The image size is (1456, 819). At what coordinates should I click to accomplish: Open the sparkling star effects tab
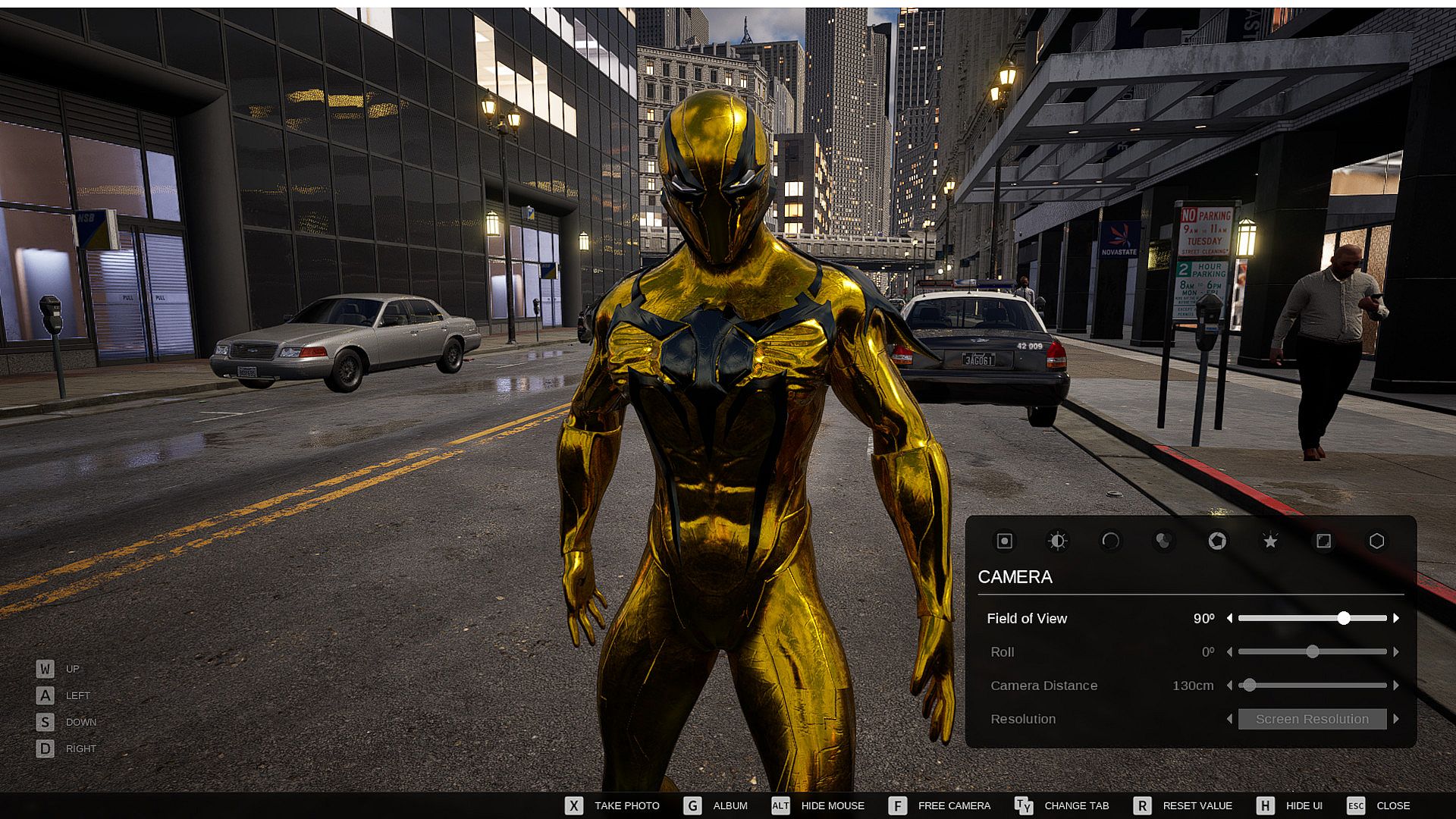(1270, 541)
